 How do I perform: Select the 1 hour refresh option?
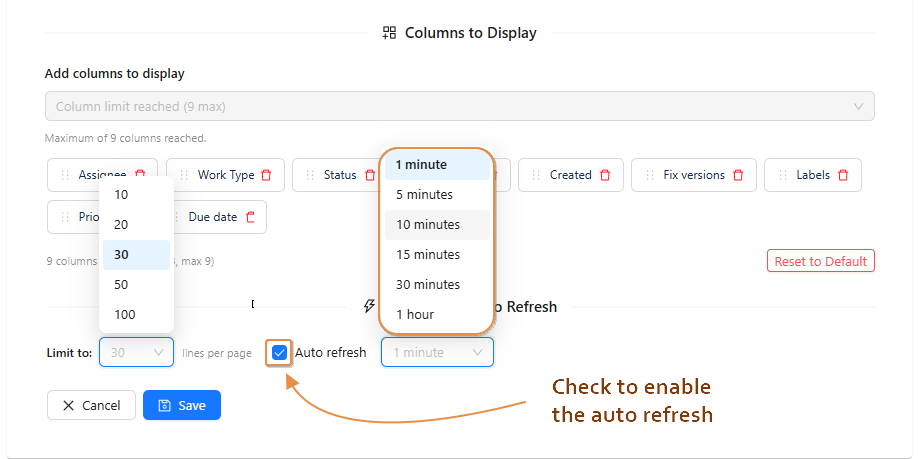tap(415, 314)
